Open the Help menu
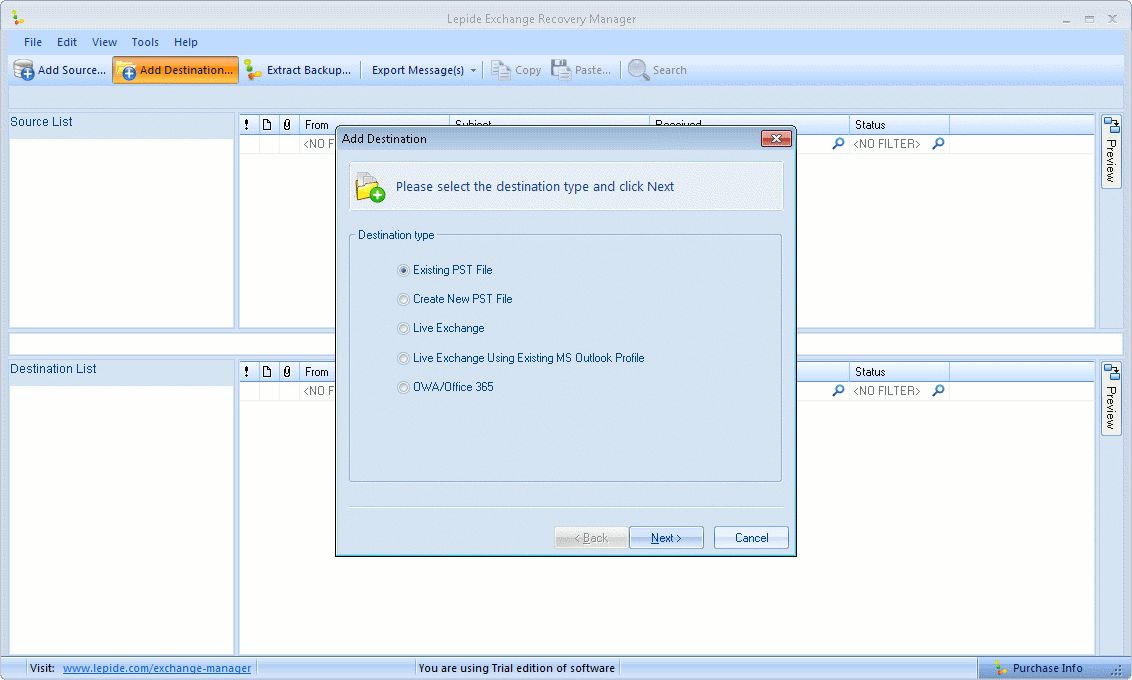The height and width of the screenshot is (680, 1132). [x=186, y=42]
